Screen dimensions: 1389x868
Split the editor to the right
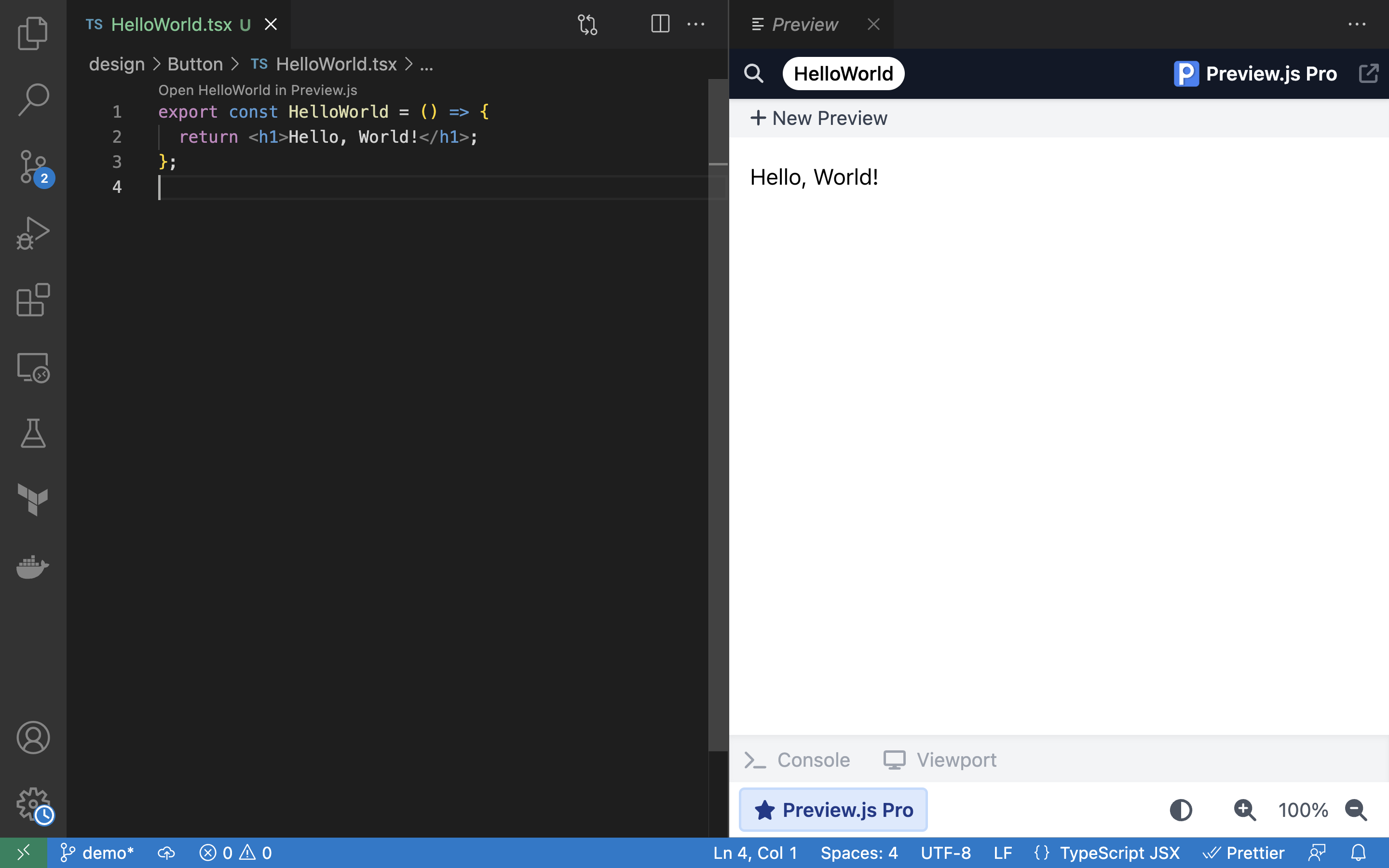coord(660,24)
